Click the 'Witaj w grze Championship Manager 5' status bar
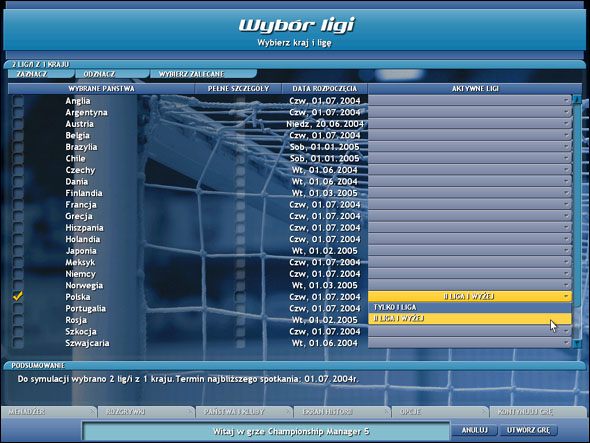The height and width of the screenshot is (443, 590). pos(266,431)
